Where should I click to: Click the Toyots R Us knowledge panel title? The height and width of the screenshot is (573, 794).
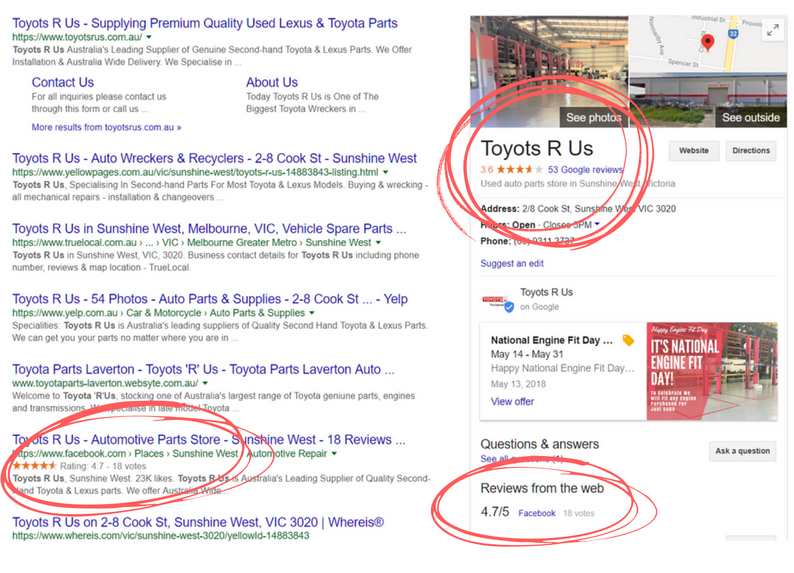(x=537, y=148)
